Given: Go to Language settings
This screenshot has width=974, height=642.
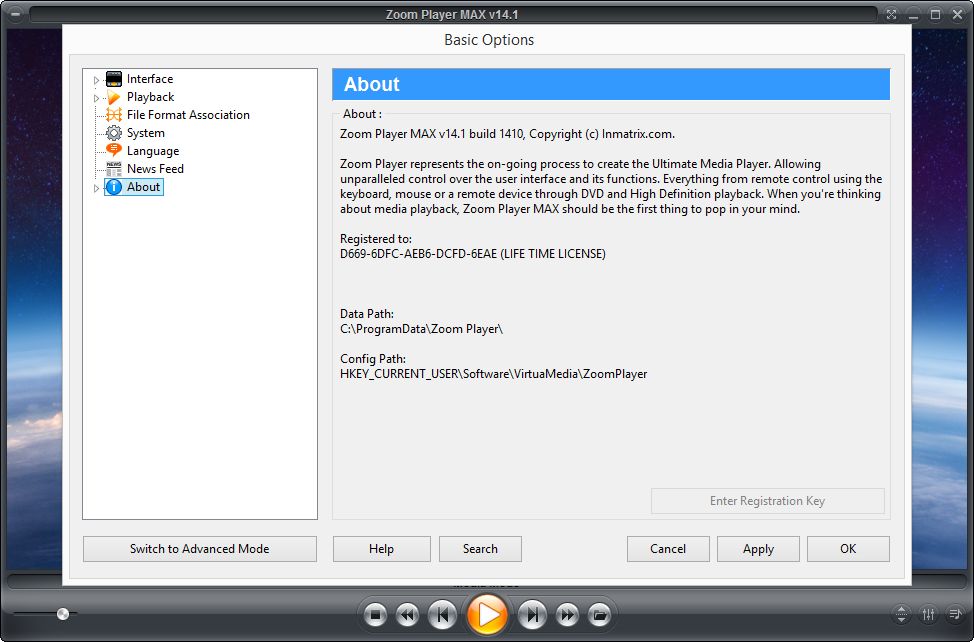Looking at the screenshot, I should tap(153, 151).
